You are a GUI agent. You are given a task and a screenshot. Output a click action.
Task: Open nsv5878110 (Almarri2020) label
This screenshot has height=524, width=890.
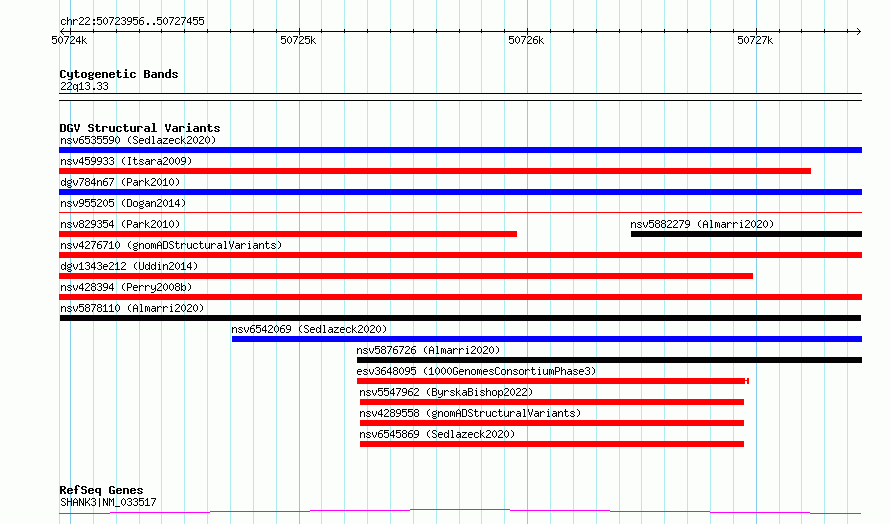(x=132, y=308)
